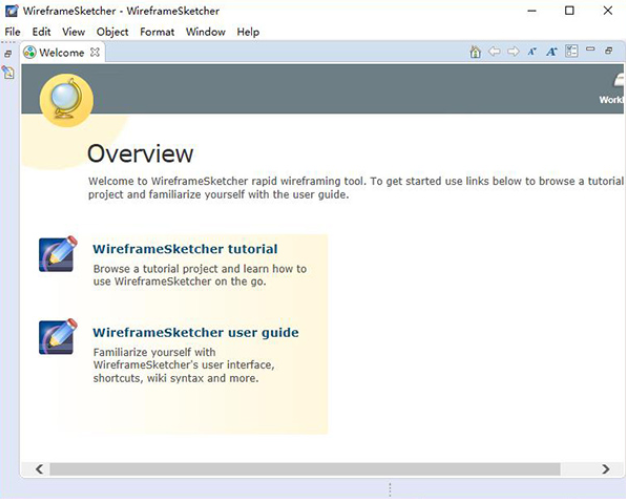Image resolution: width=626 pixels, height=499 pixels.
Task: Click the customize page checklist icon
Action: (x=571, y=51)
